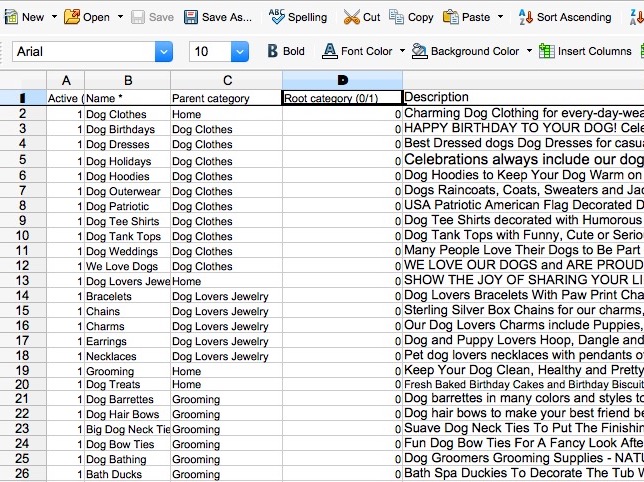Open the font size 10 dropdown
Screen dimensions: 644x482
click(240, 52)
